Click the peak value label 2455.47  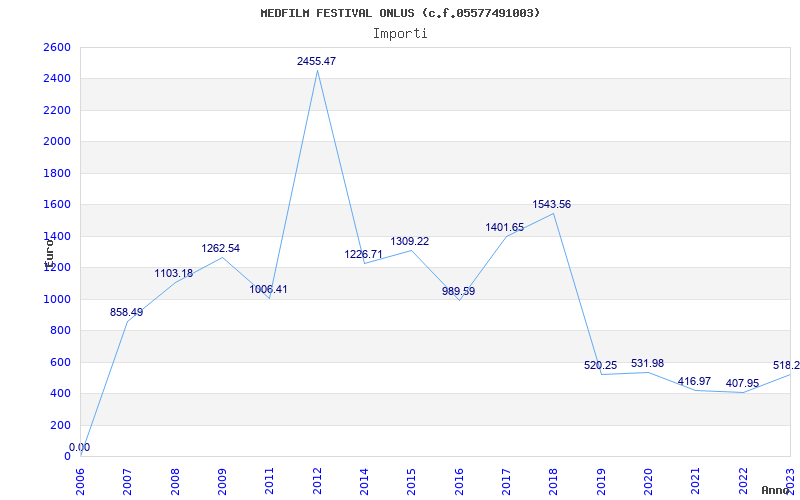pos(316,61)
